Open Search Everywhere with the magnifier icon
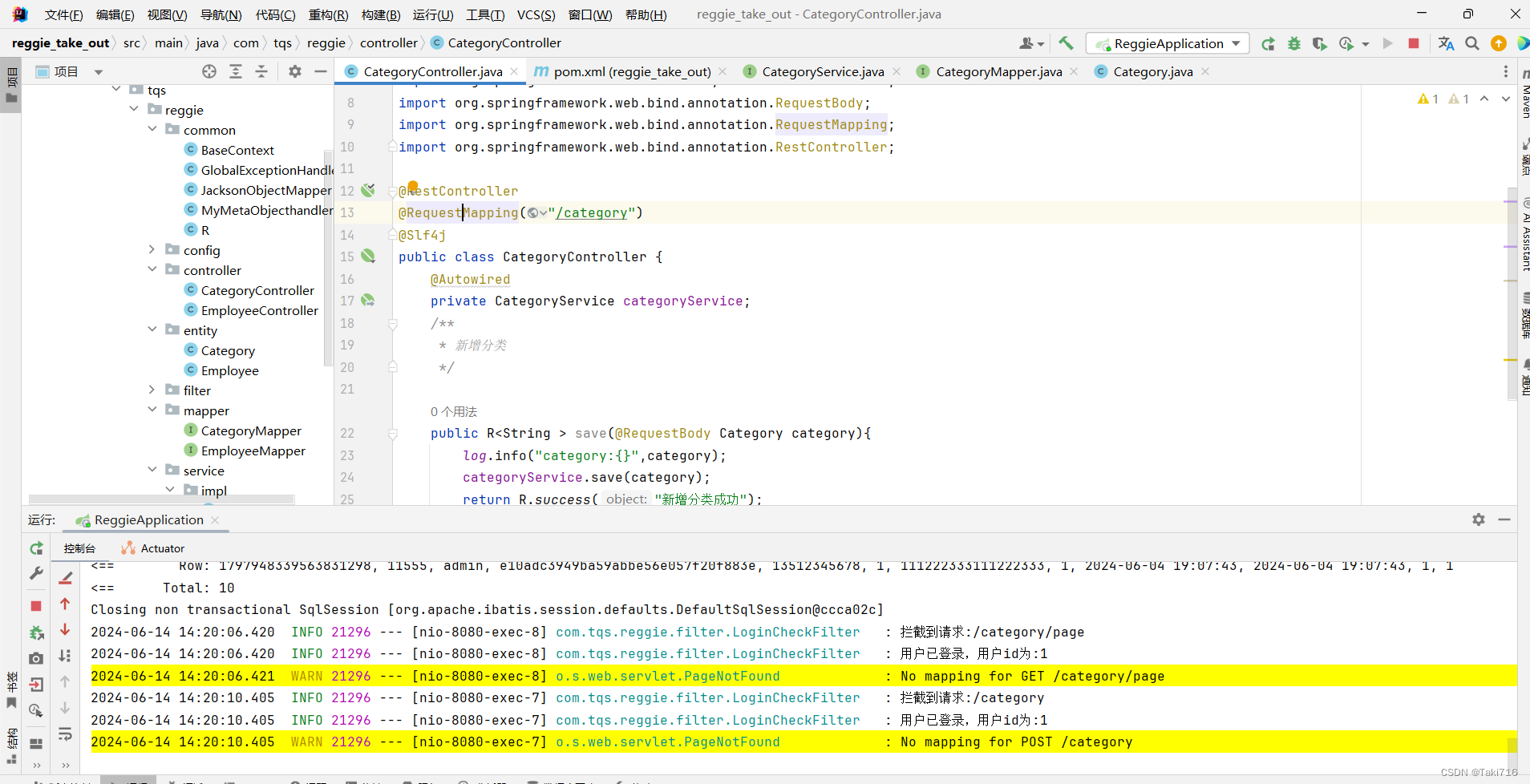Image resolution: width=1530 pixels, height=784 pixels. 1472,43
